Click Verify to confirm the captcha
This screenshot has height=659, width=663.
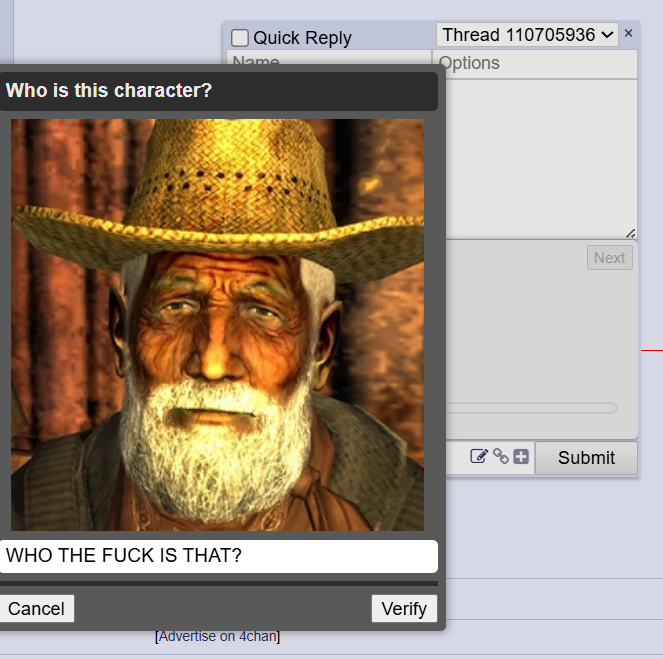[x=404, y=609]
